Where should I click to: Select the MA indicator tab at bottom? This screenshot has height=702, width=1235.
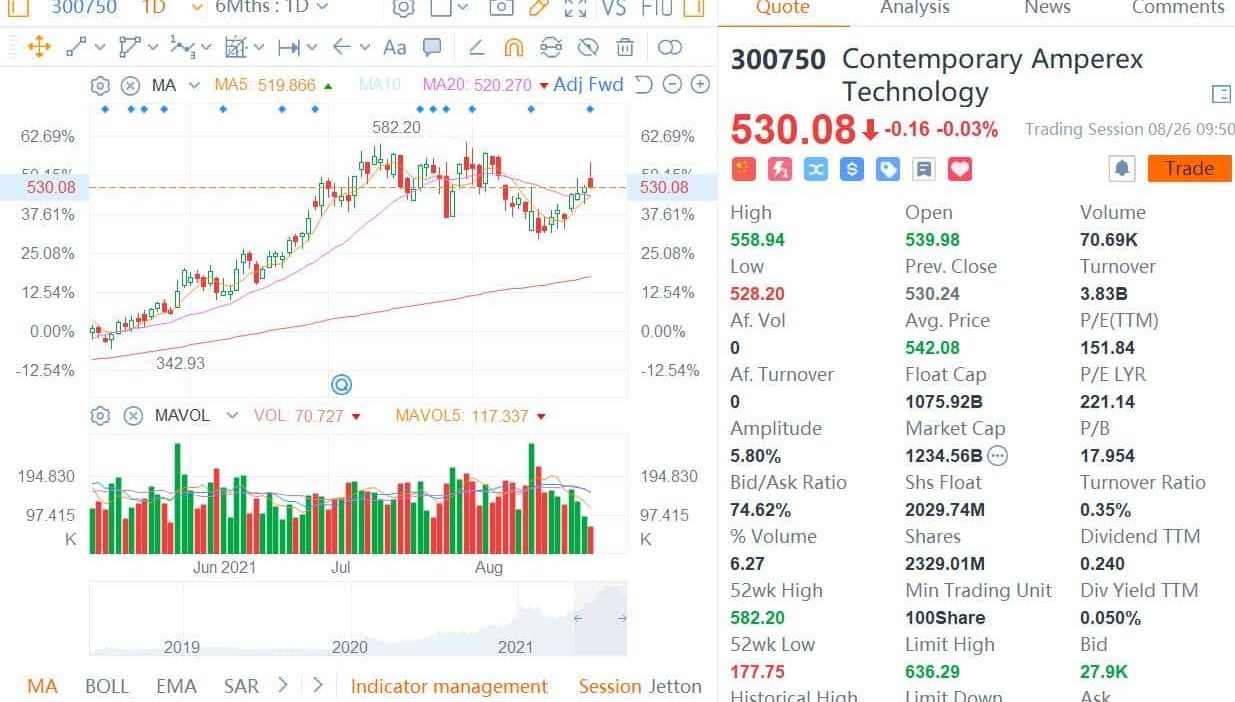coord(42,687)
